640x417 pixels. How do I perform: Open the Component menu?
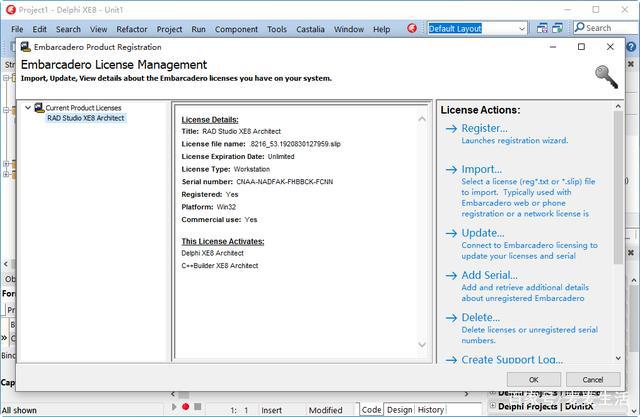pyautogui.click(x=236, y=29)
